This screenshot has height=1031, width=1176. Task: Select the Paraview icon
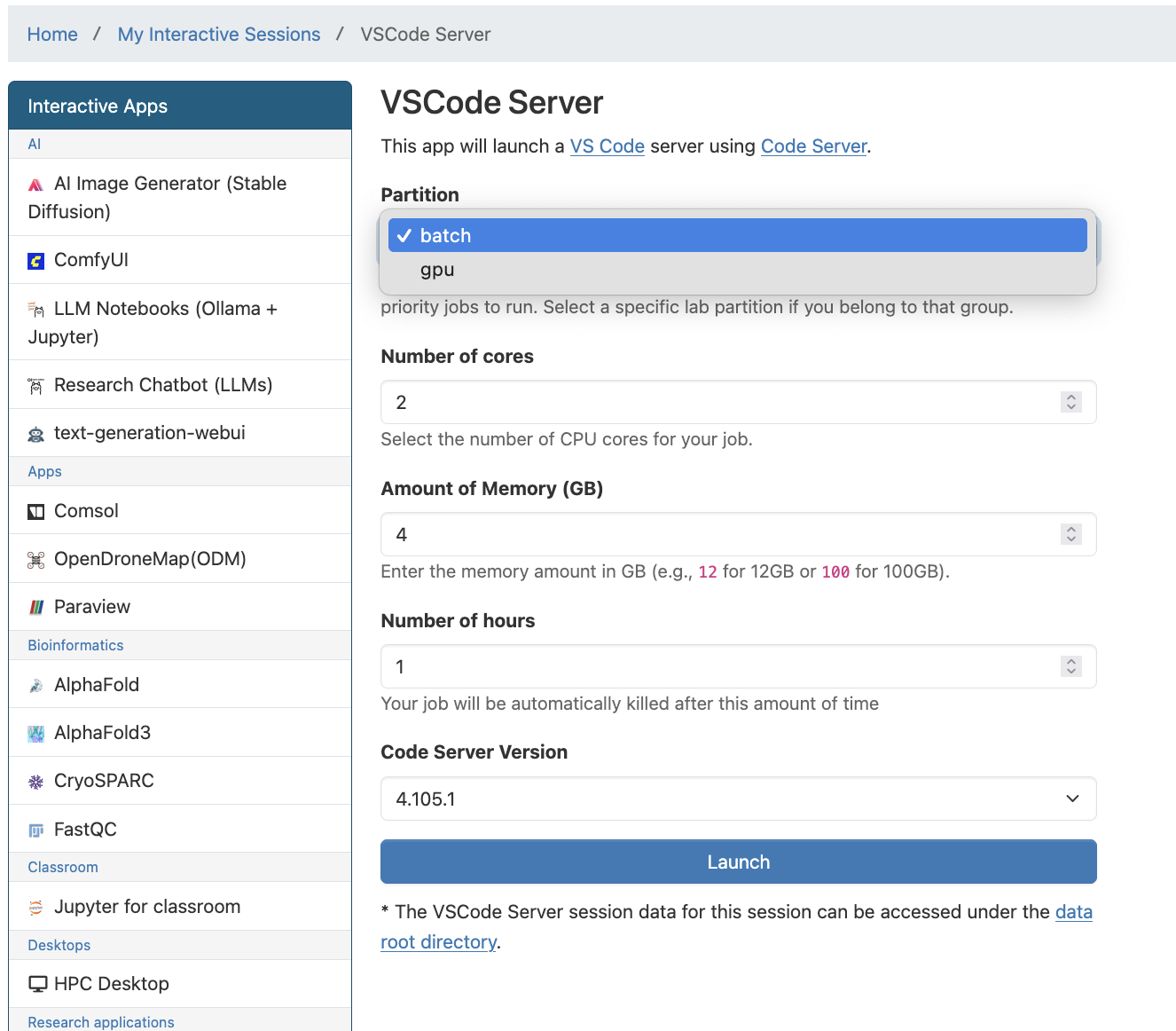[x=36, y=607]
